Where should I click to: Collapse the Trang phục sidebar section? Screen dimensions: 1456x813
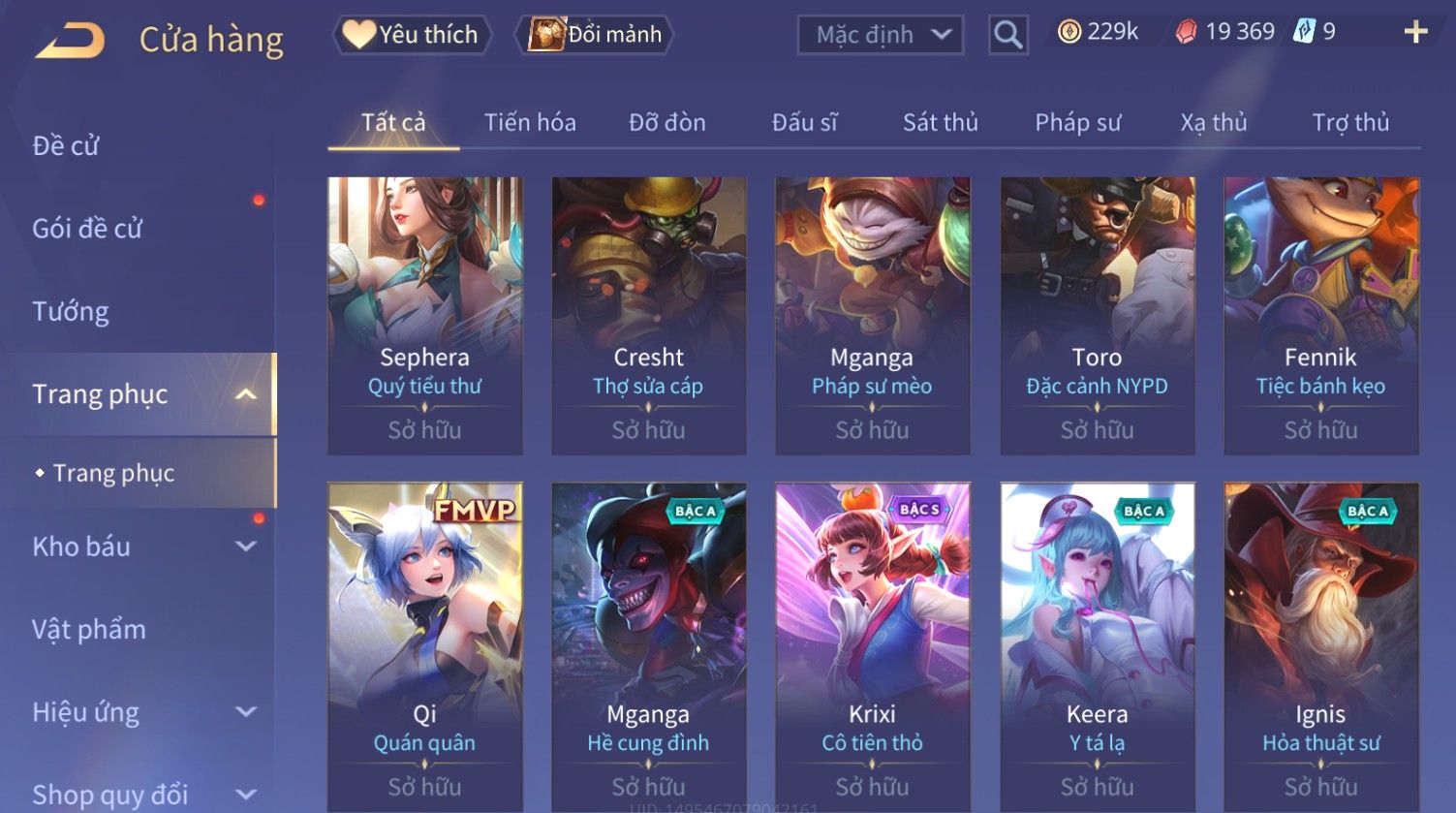click(246, 394)
